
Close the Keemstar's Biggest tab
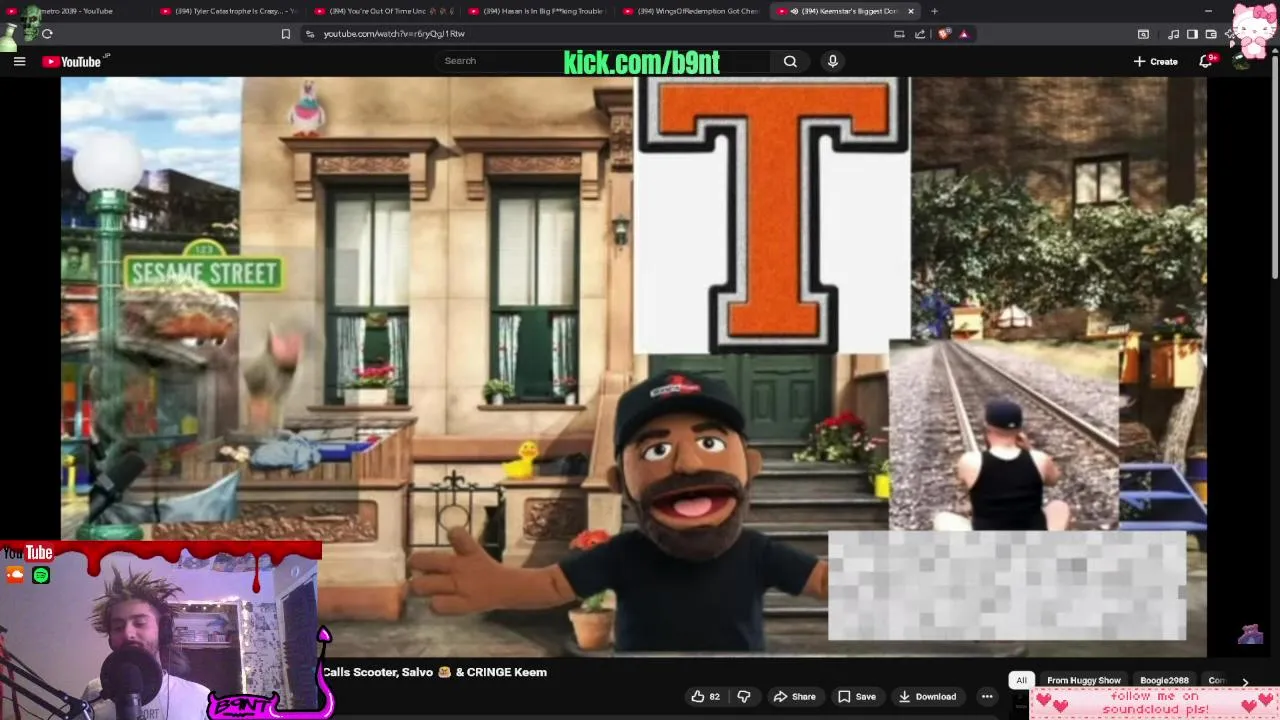click(911, 11)
